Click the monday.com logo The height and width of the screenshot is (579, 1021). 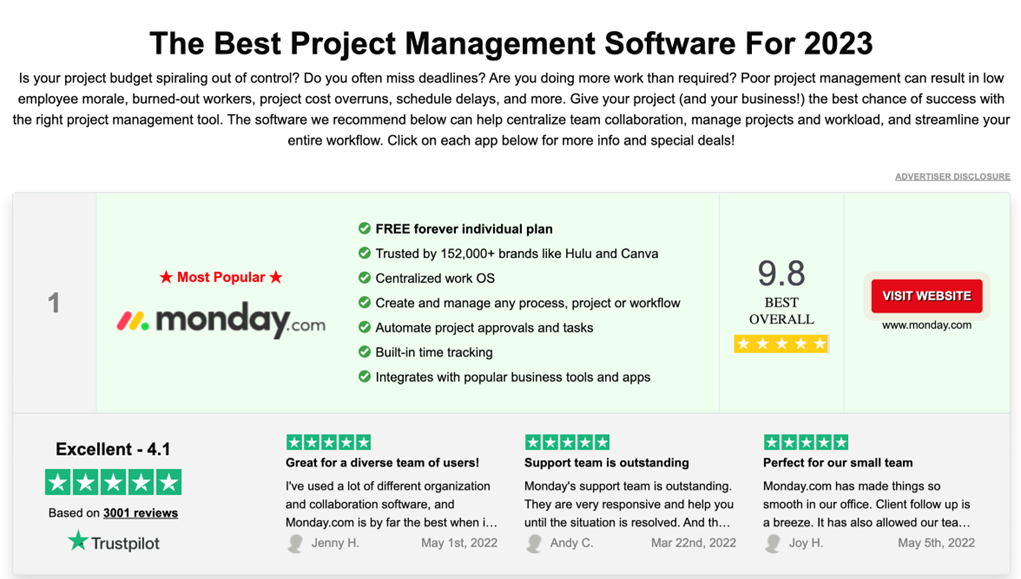pos(221,320)
